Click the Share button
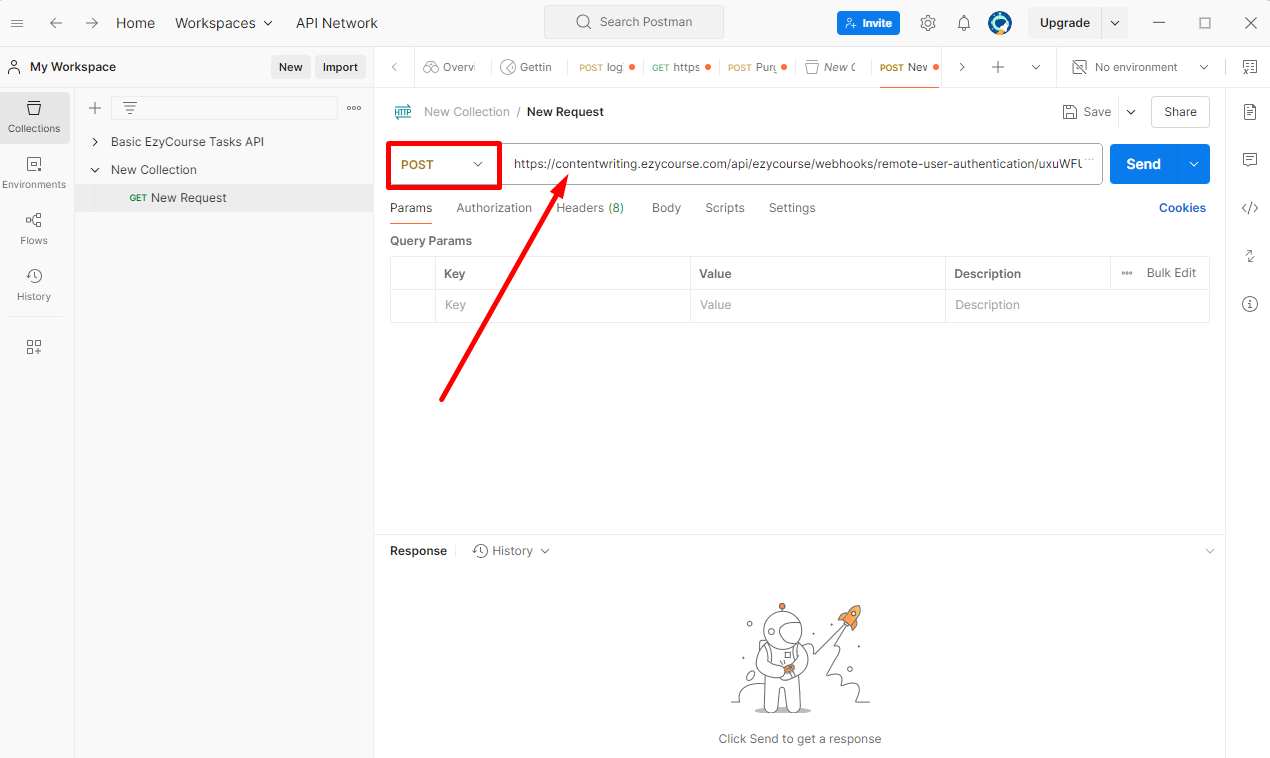The width and height of the screenshot is (1270, 758). pos(1180,112)
